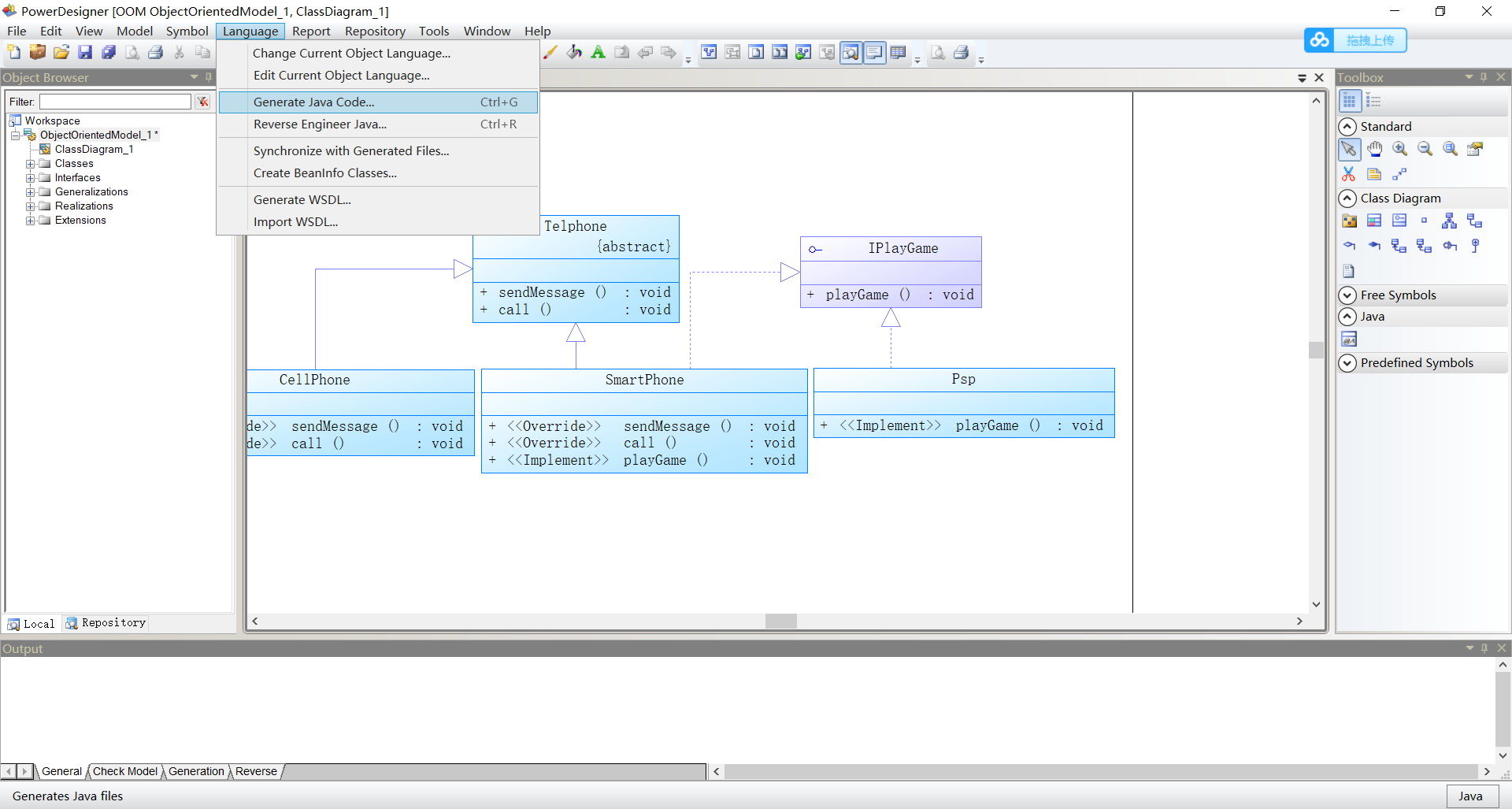Toggle the Output panel pin
Image resolution: width=1512 pixels, height=809 pixels.
[1484, 648]
